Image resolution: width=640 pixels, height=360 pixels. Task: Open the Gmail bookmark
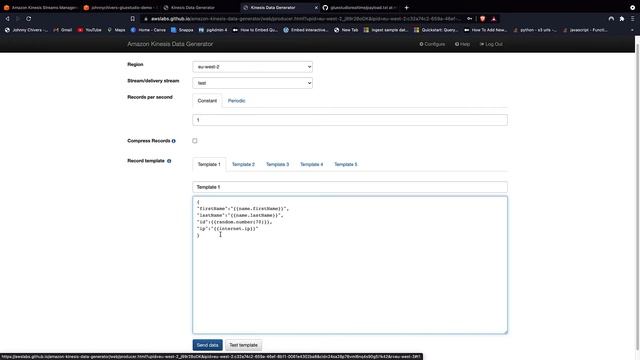pos(62,30)
